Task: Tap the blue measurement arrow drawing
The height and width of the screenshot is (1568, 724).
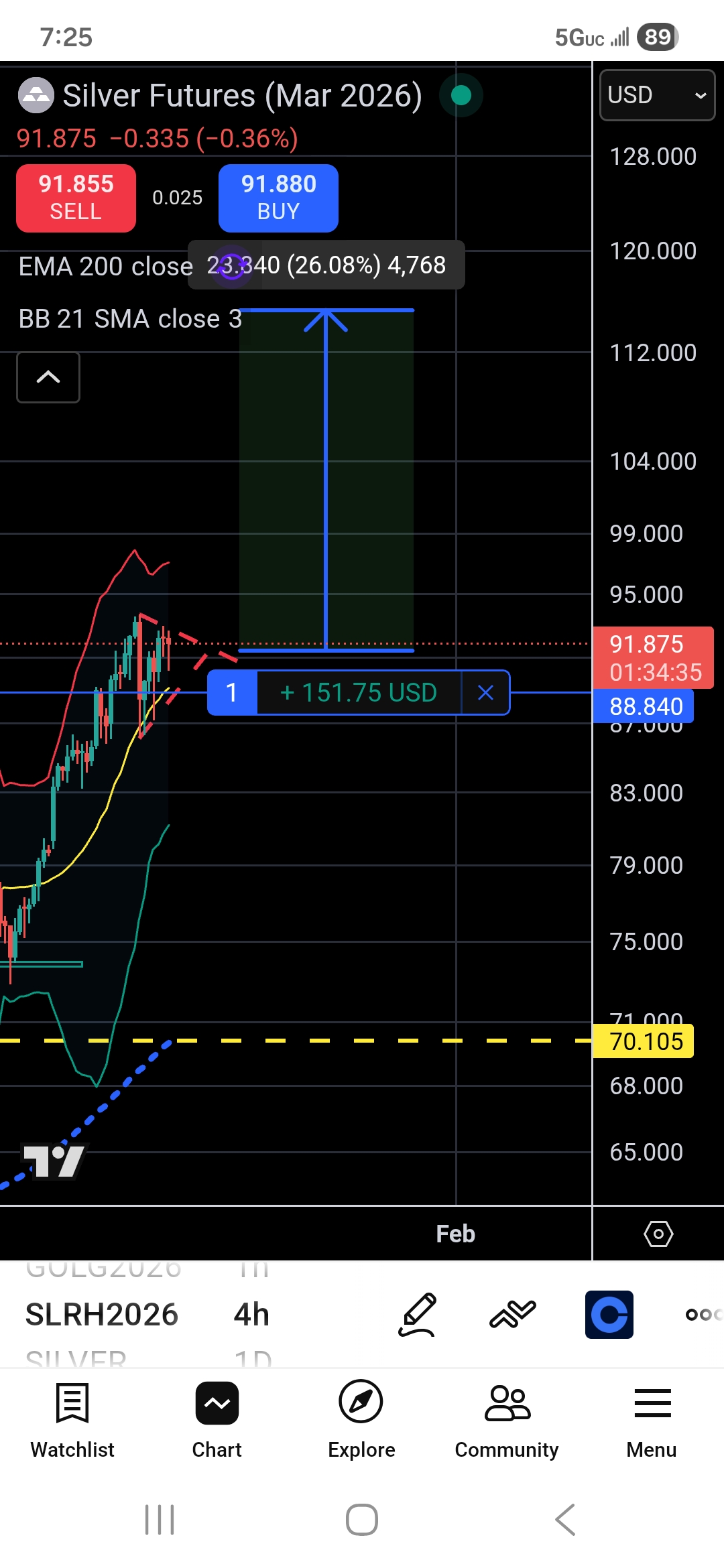Action: [x=326, y=480]
